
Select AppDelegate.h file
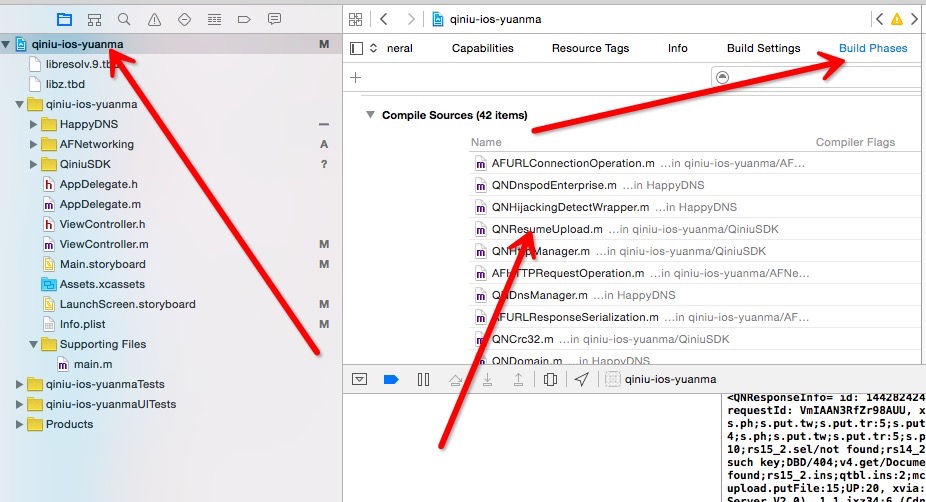point(98,184)
